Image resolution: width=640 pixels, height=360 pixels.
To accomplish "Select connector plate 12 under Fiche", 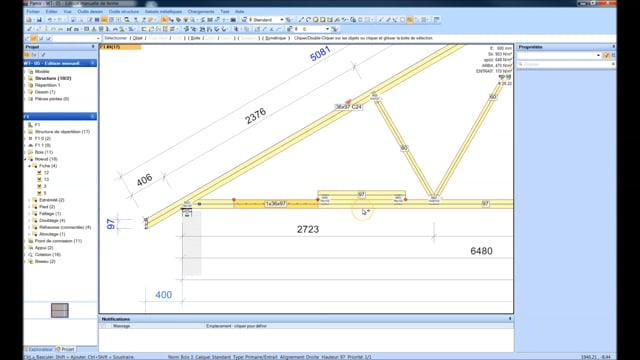I will pos(46,173).
